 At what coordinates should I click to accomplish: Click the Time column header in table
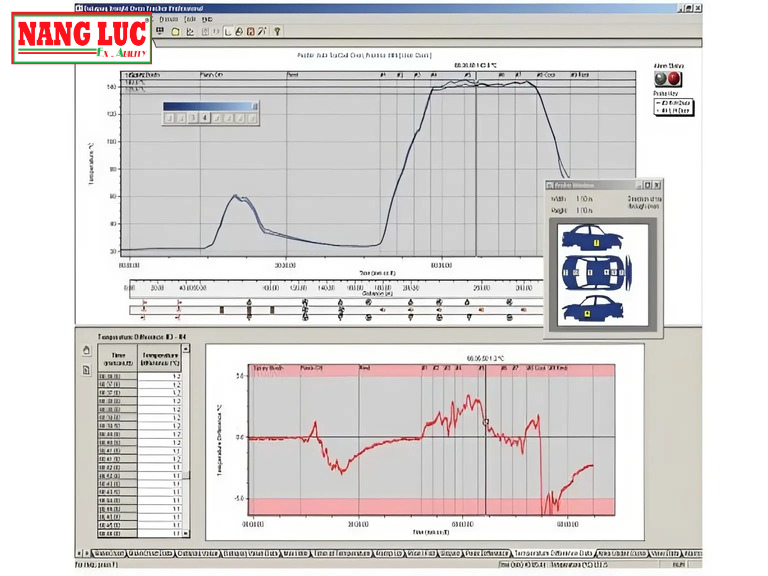(116, 358)
